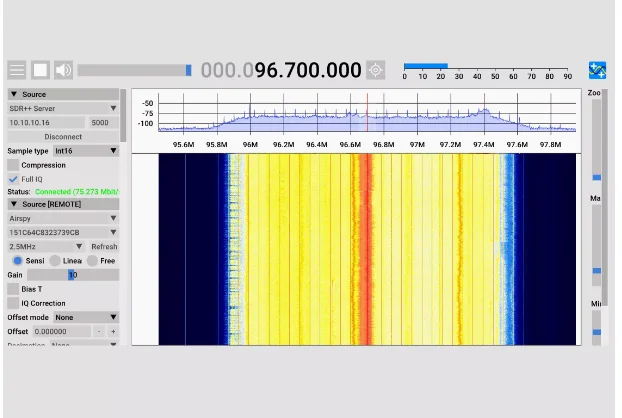The height and width of the screenshot is (418, 622).
Task: Increase offset with plus button
Action: [x=113, y=332]
